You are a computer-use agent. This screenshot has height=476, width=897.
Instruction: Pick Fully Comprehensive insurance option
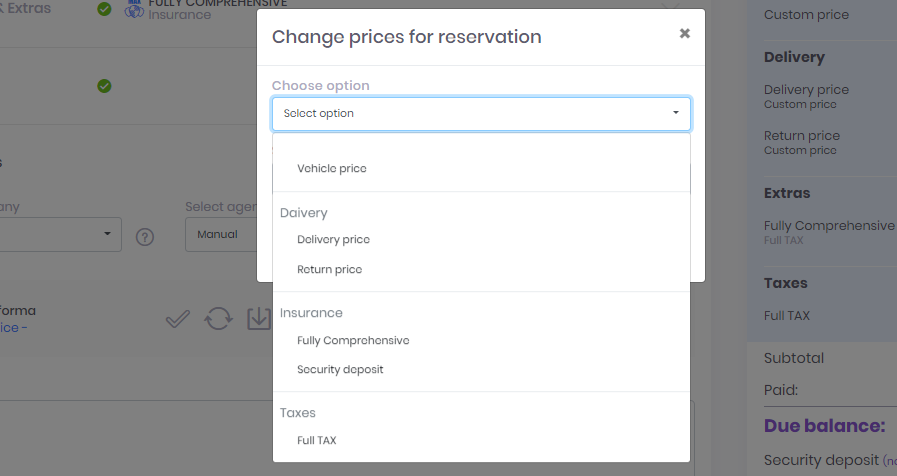point(353,341)
